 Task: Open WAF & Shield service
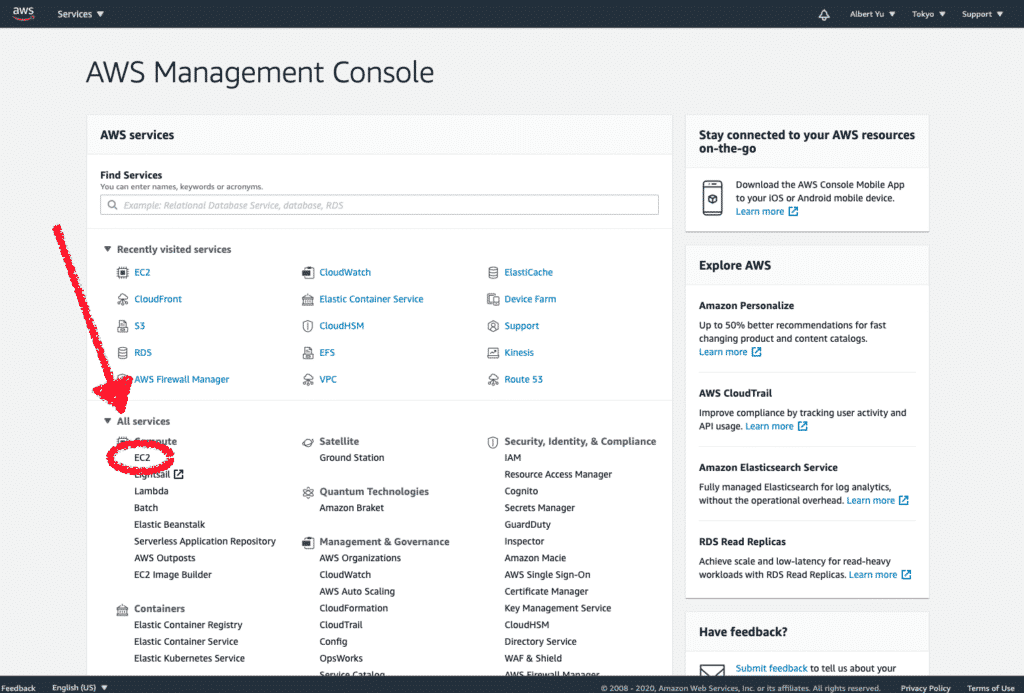(533, 658)
